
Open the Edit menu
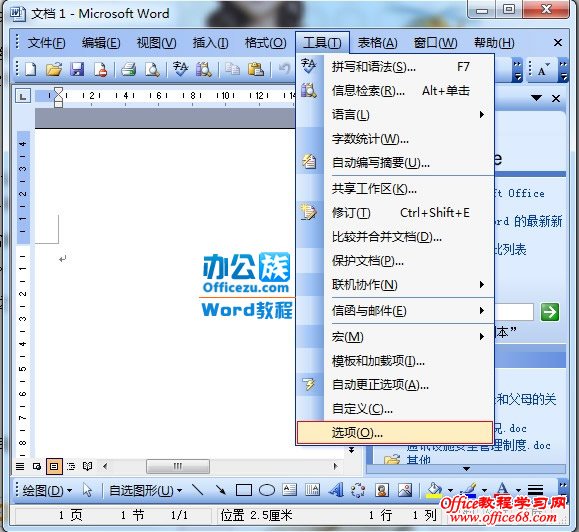coord(101,43)
